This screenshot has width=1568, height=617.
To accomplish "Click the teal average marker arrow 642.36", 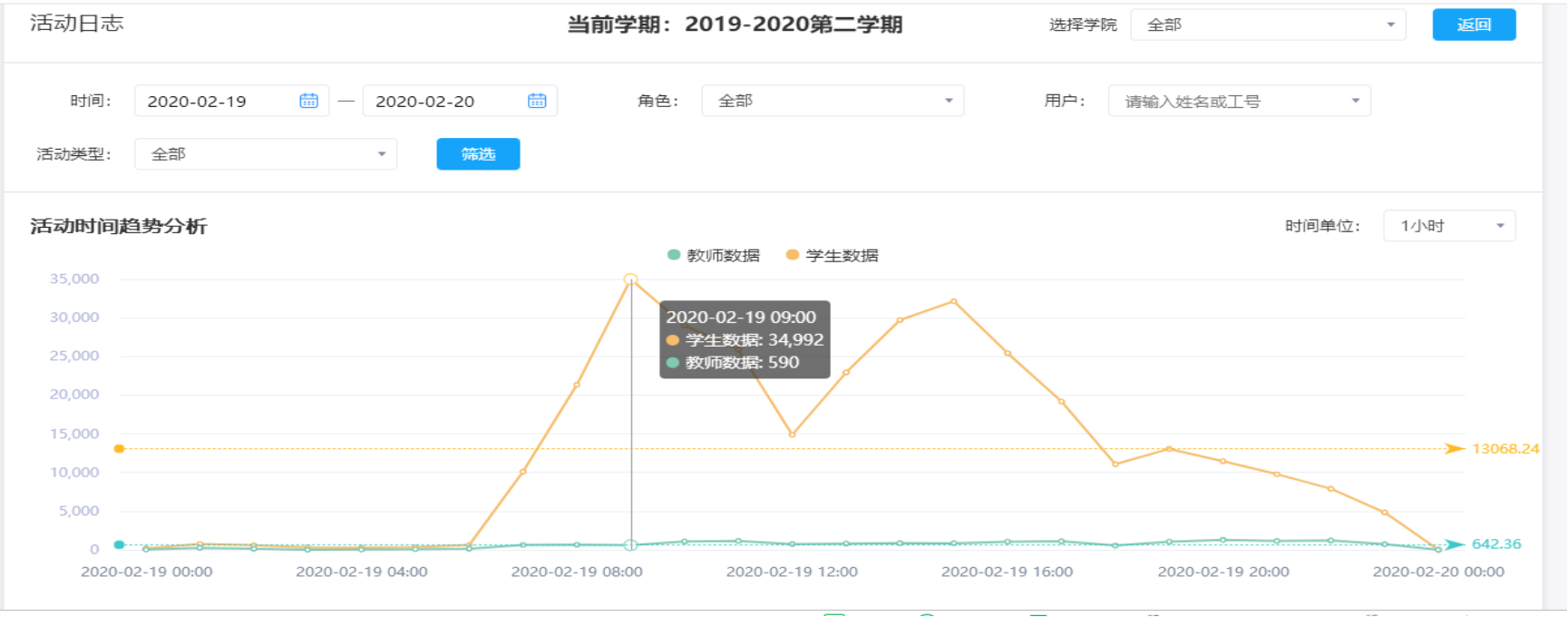I will [1455, 544].
